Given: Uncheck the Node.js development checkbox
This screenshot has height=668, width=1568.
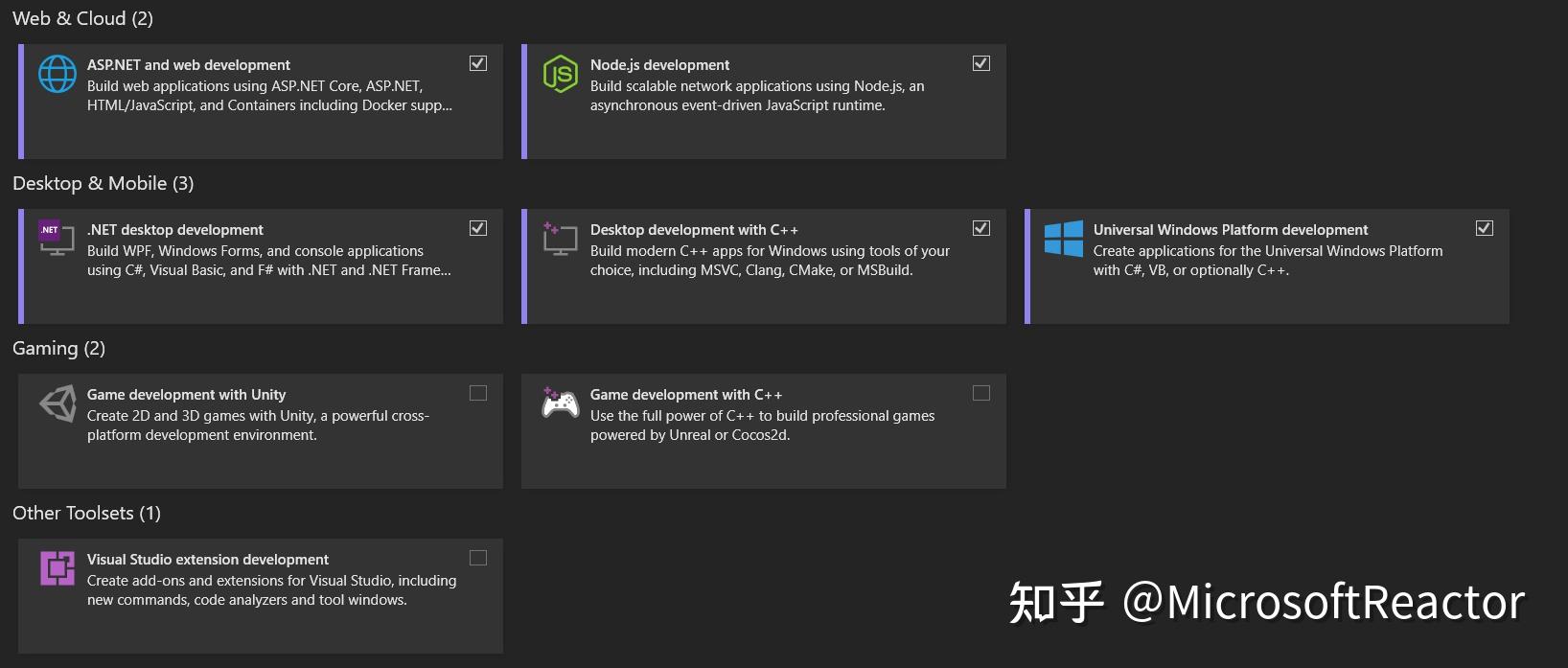Looking at the screenshot, I should pyautogui.click(x=980, y=62).
